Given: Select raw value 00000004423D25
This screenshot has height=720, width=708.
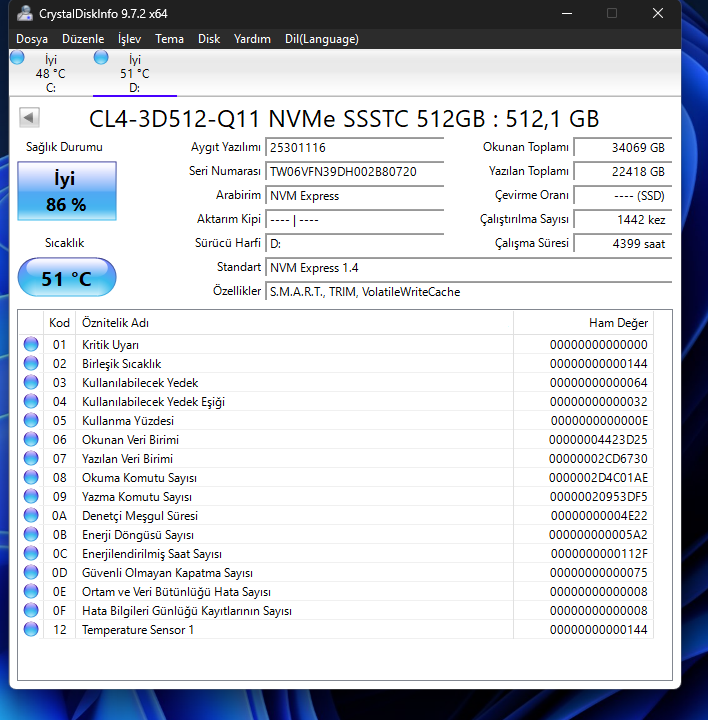Looking at the screenshot, I should click(598, 440).
